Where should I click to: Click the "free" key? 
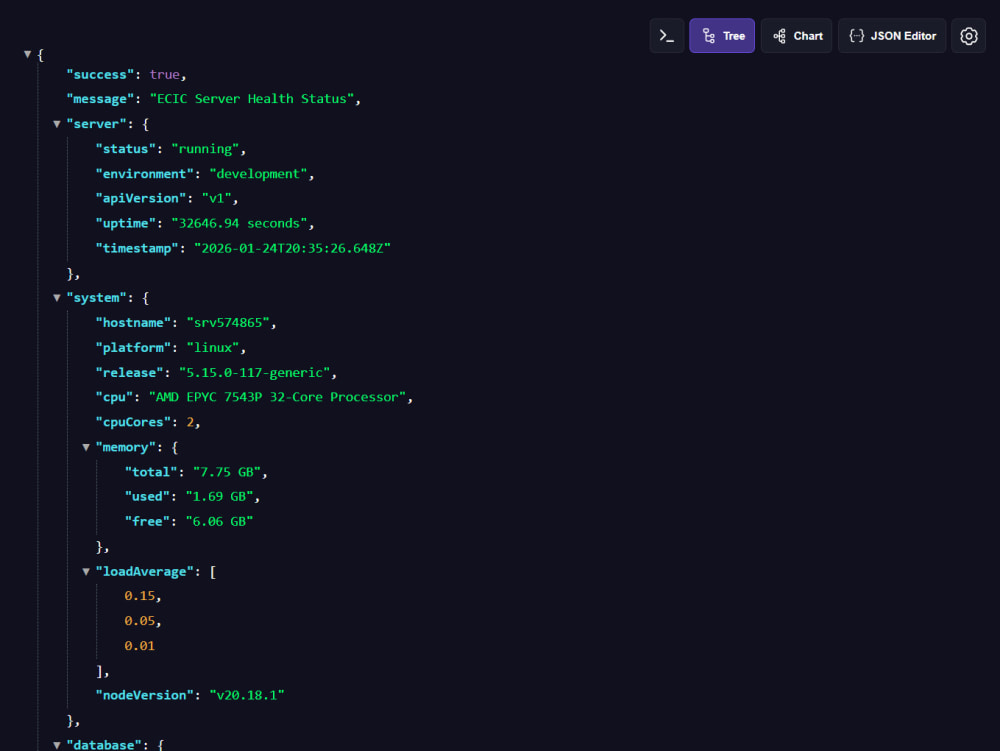click(x=147, y=521)
